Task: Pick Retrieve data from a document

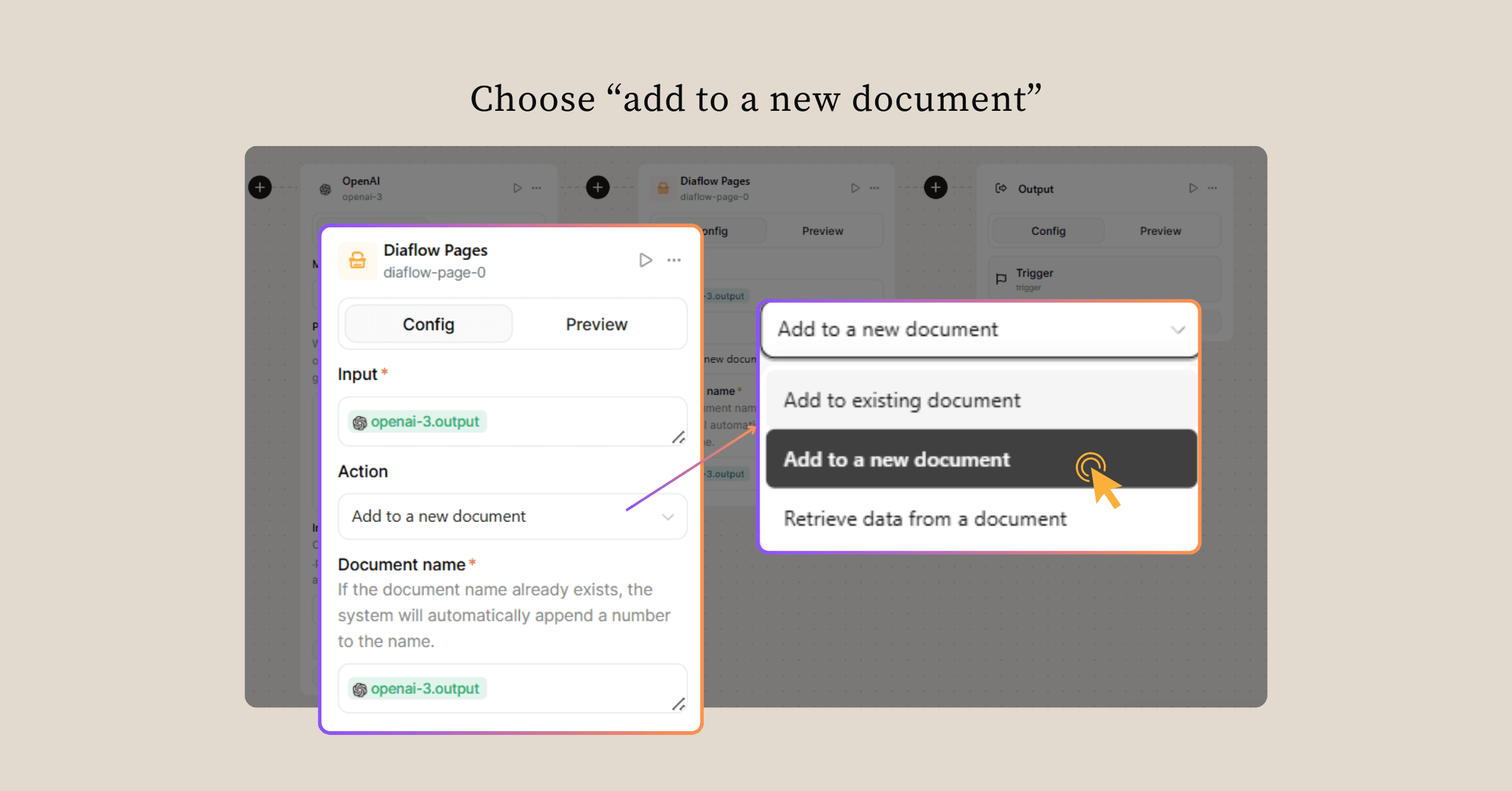Action: click(x=924, y=519)
